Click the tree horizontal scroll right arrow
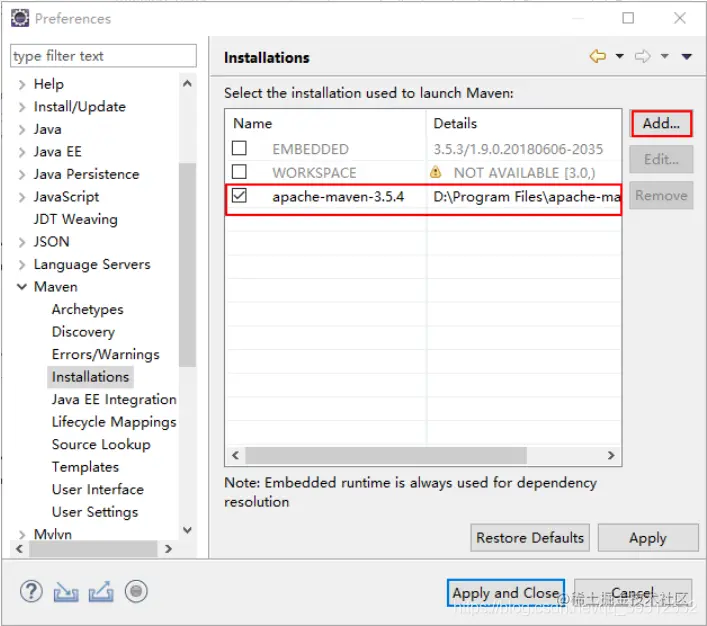The width and height of the screenshot is (707, 626). pyautogui.click(x=168, y=549)
